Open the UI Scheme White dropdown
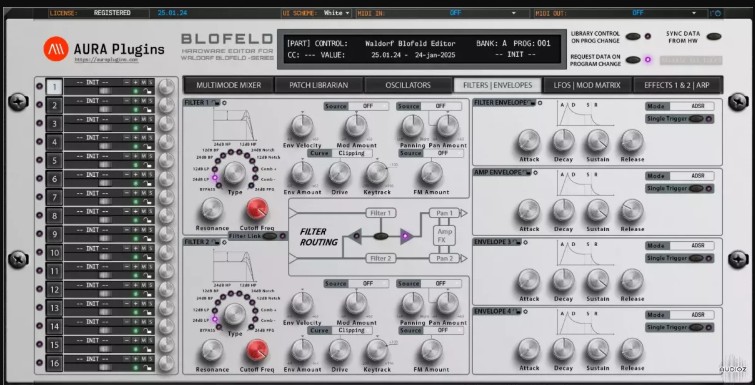This screenshot has width=755, height=385. click(336, 13)
